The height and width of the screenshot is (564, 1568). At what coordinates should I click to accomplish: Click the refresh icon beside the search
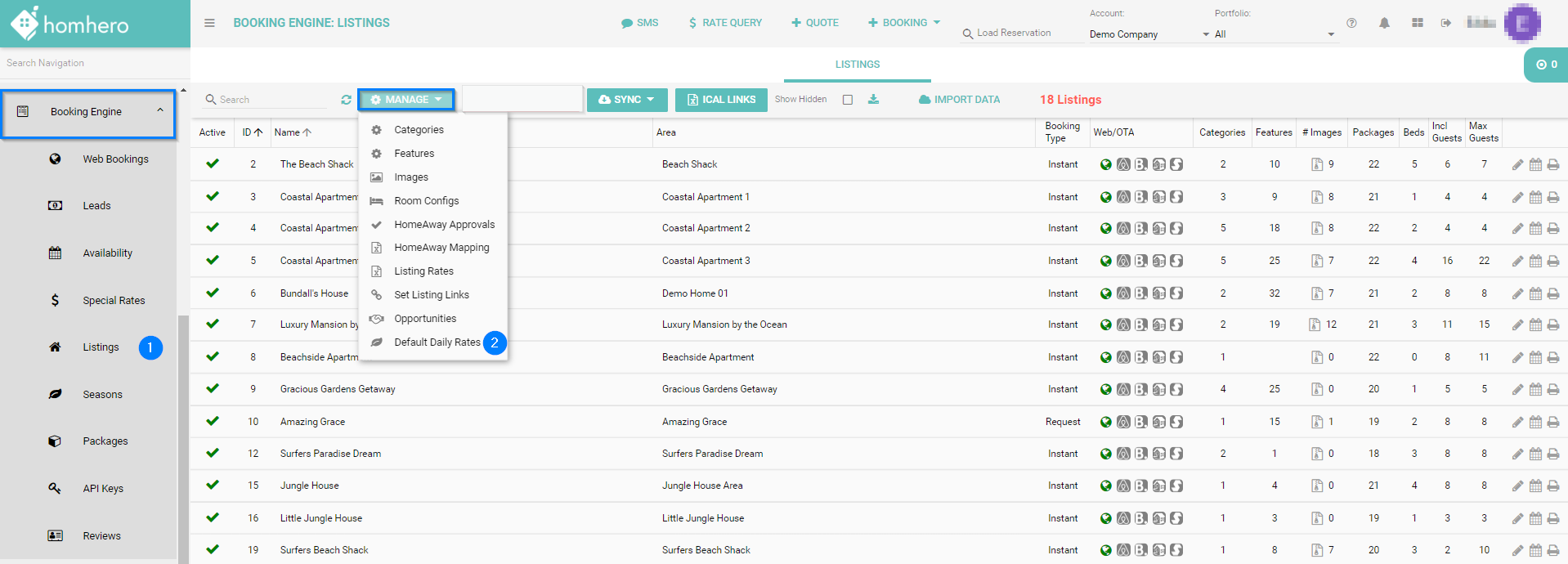point(346,100)
